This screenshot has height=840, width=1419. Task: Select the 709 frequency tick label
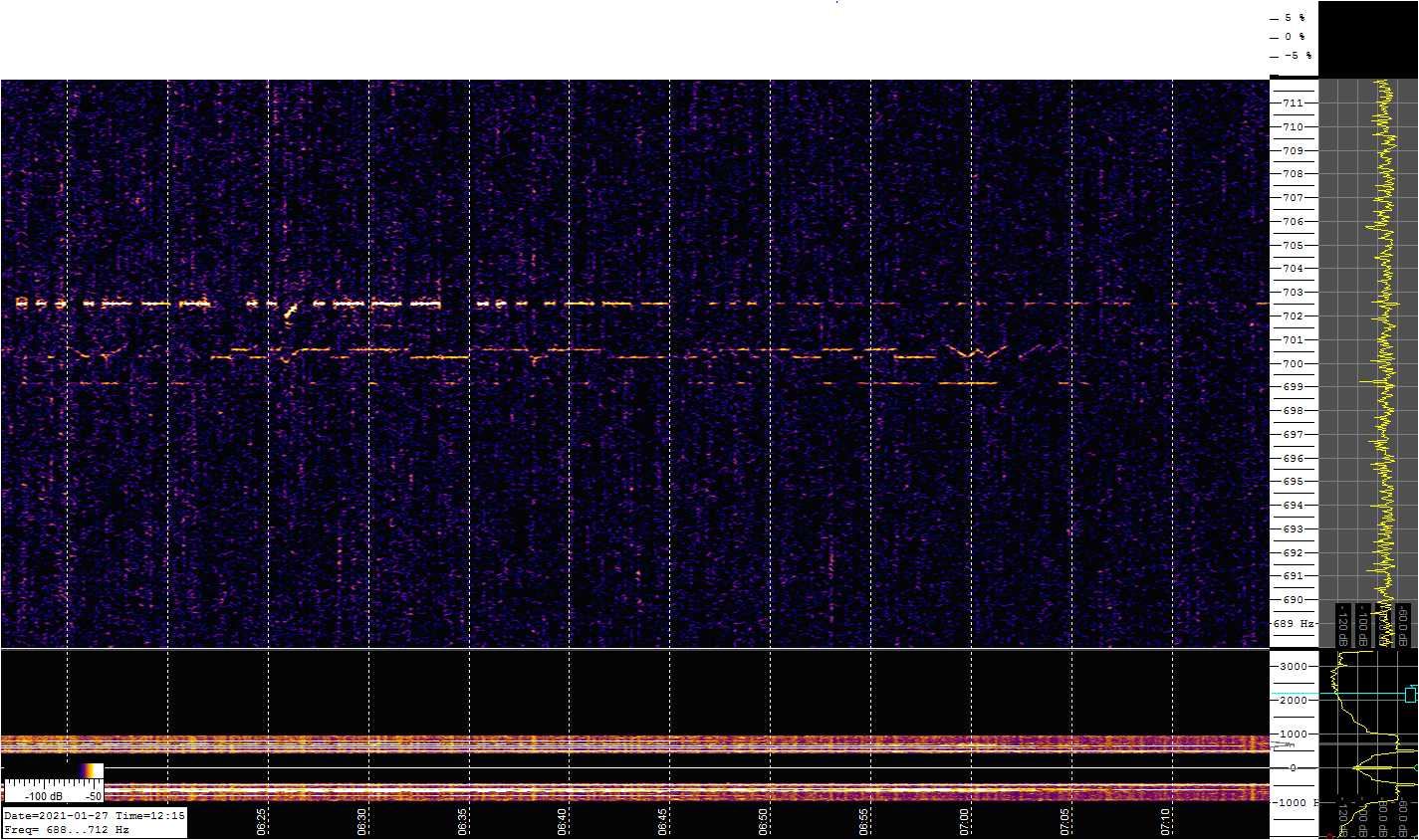[1294, 151]
